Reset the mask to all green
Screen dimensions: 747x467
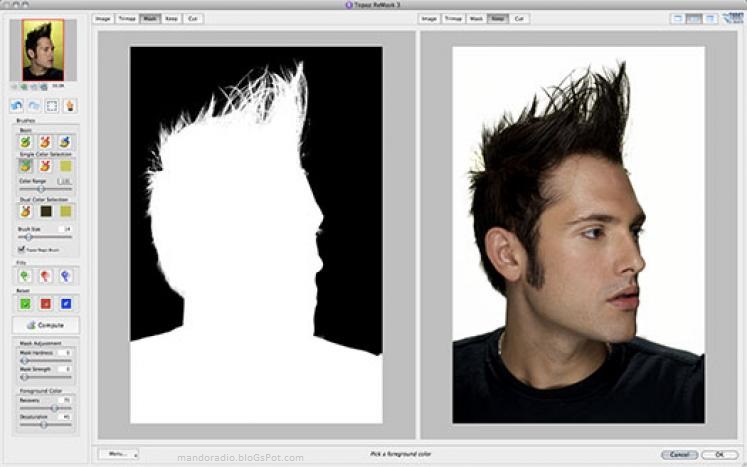click(x=25, y=304)
